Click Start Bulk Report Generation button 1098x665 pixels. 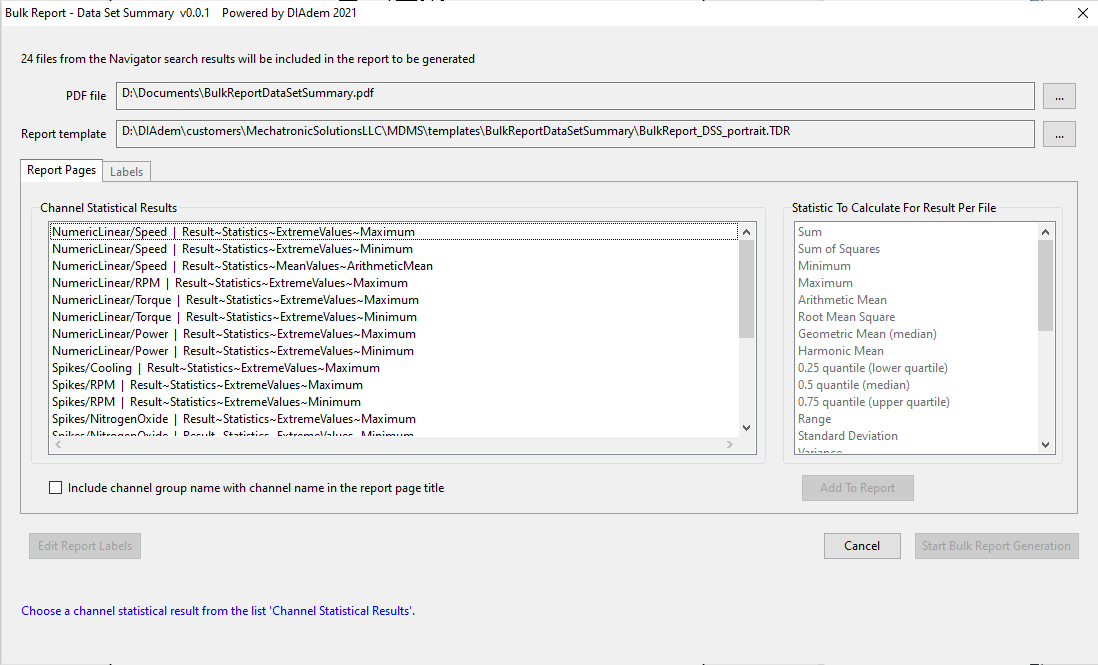pyautogui.click(x=996, y=546)
